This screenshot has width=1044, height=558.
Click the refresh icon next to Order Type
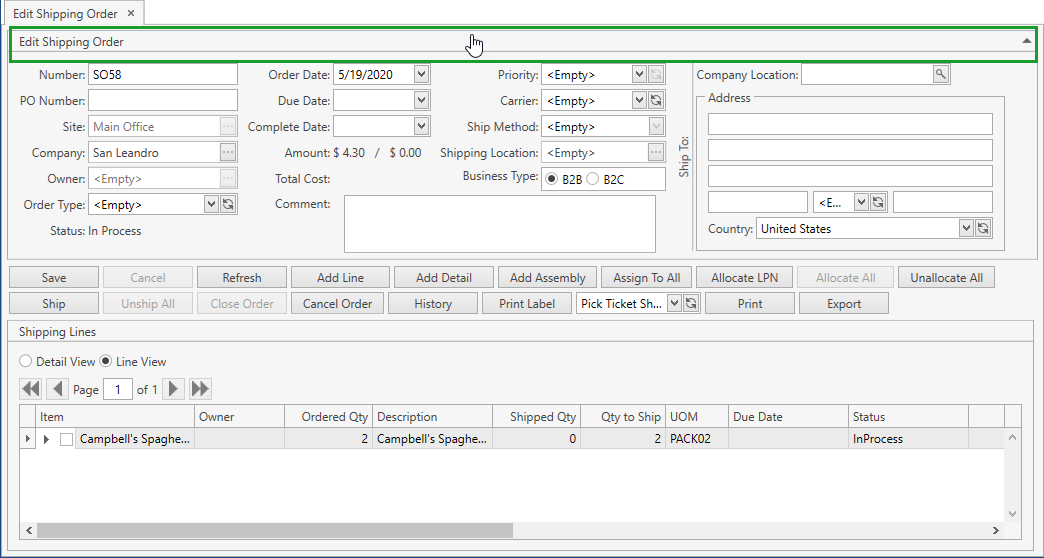coord(228,204)
